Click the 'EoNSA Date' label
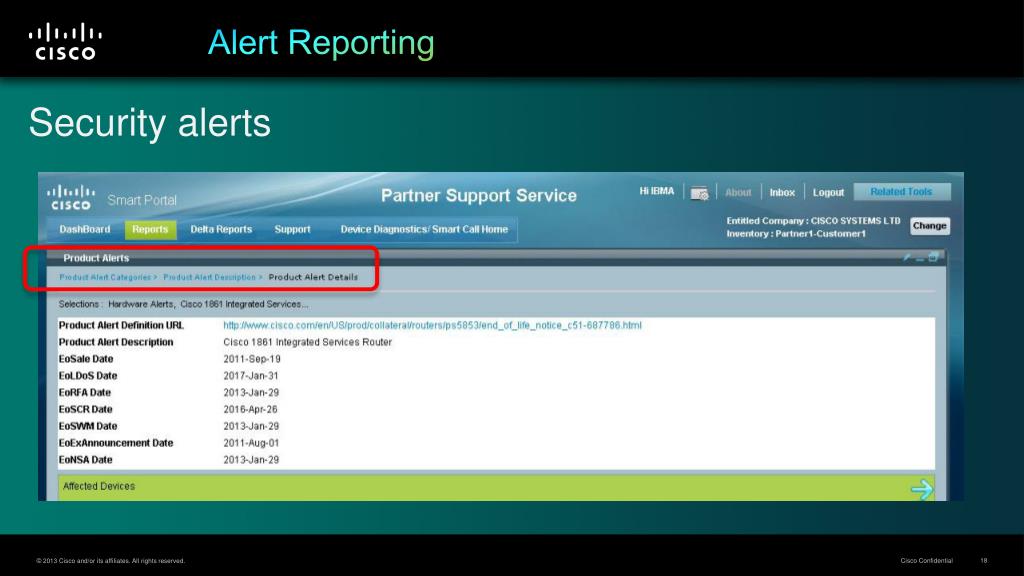The width and height of the screenshot is (1024, 576). click(86, 460)
